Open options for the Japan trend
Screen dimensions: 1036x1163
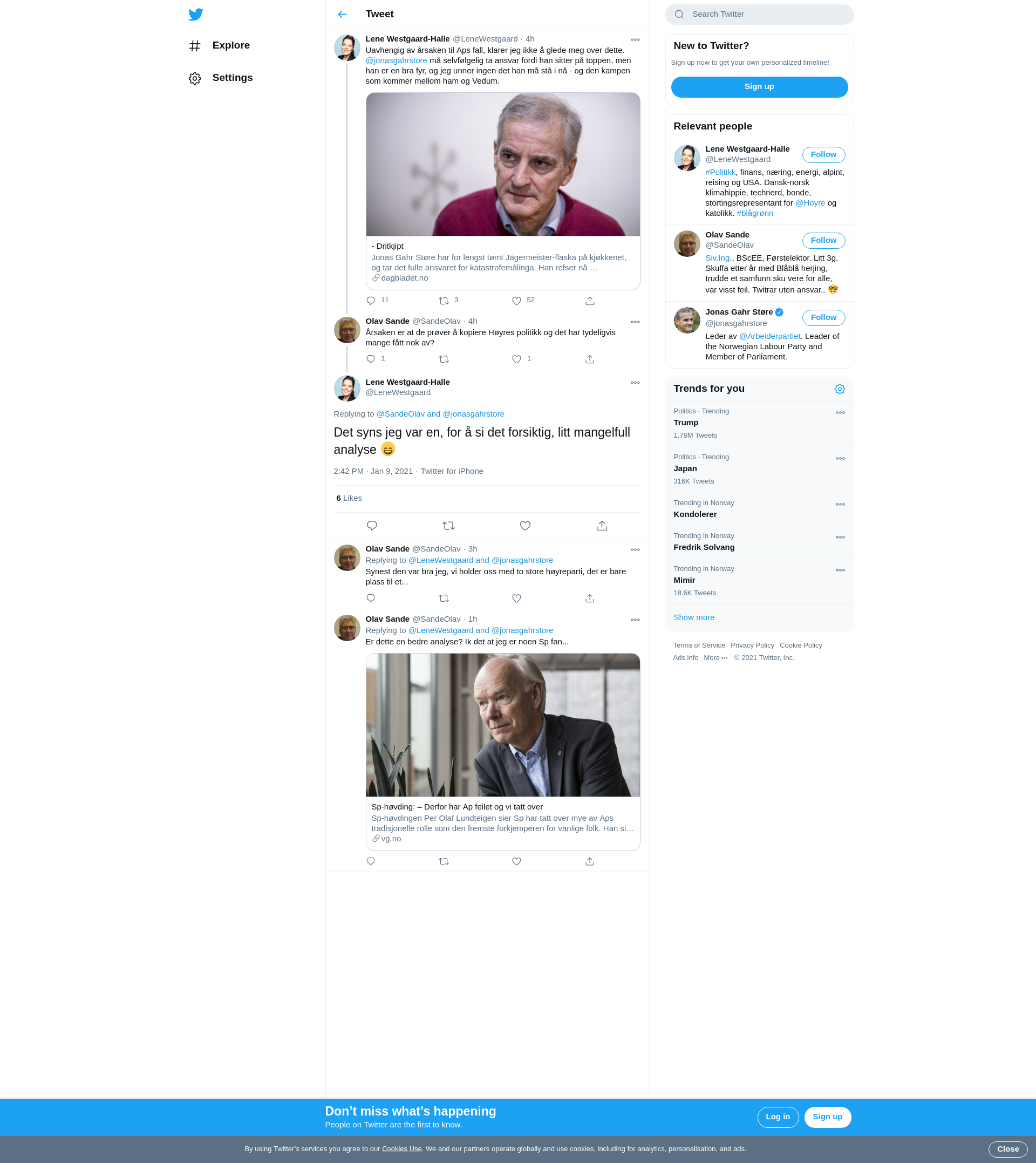click(840, 458)
